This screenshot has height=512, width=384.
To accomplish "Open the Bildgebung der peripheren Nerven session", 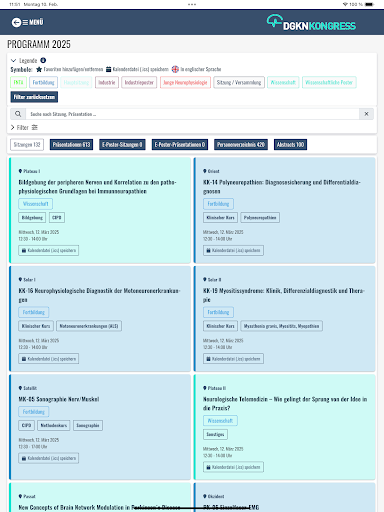I will tap(97, 187).
